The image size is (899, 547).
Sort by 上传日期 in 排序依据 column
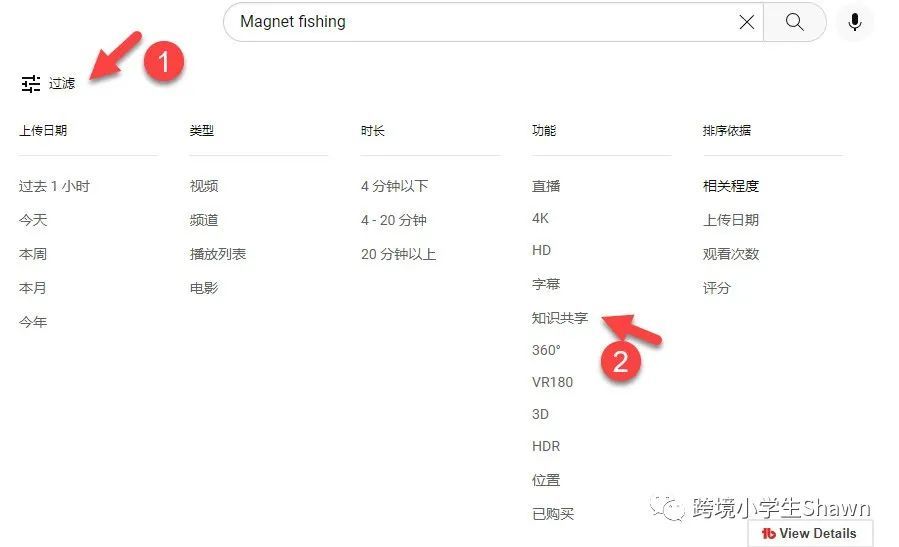[731, 220]
